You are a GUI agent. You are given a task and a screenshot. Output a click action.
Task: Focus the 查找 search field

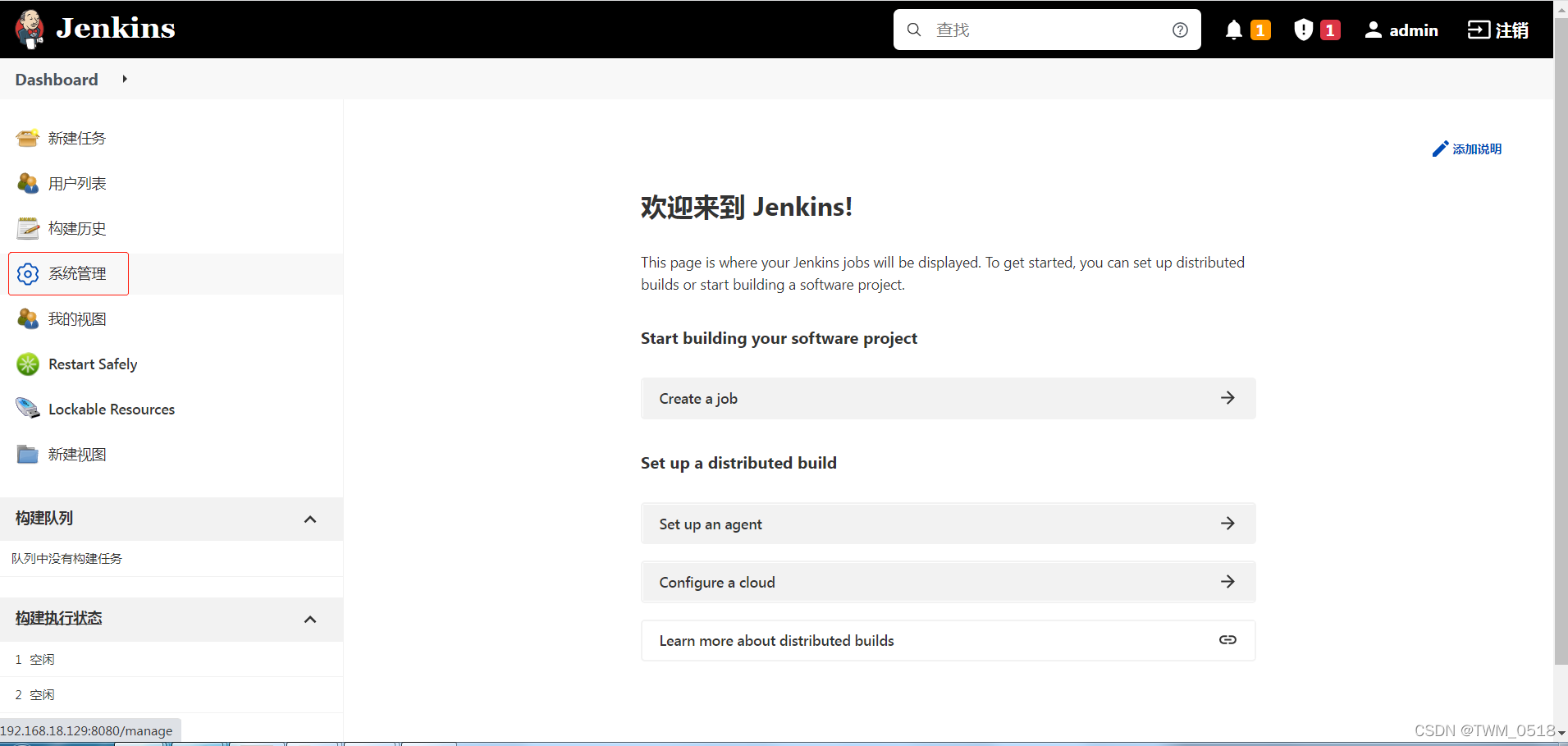click(x=1047, y=30)
